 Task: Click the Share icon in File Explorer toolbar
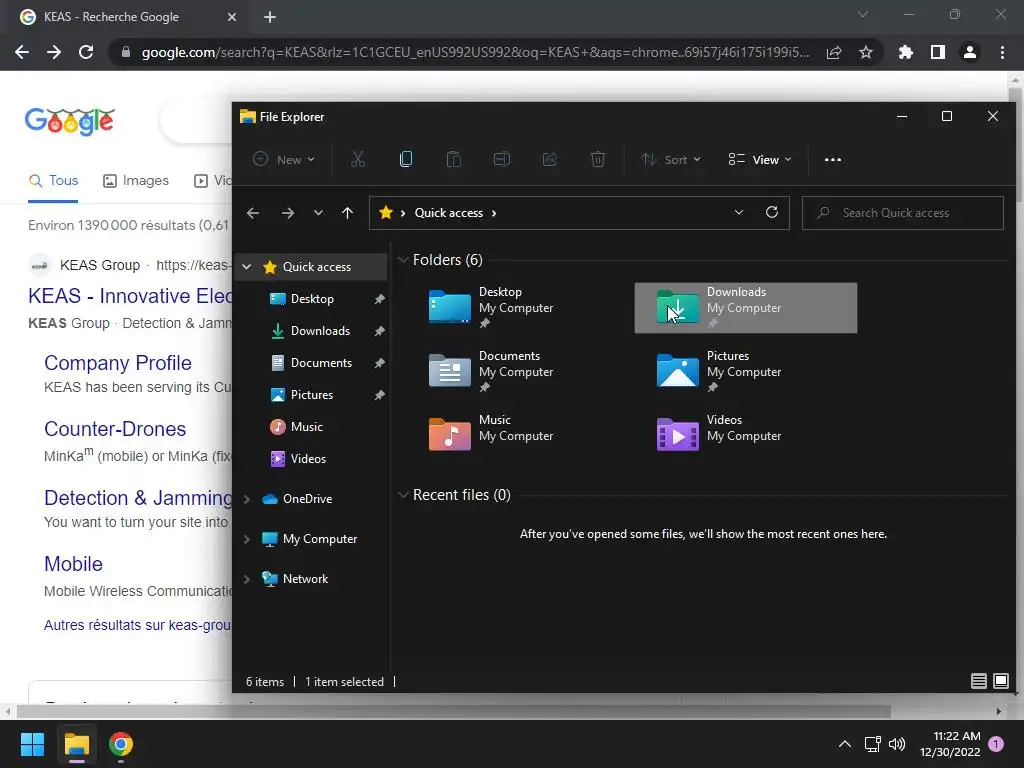point(550,159)
